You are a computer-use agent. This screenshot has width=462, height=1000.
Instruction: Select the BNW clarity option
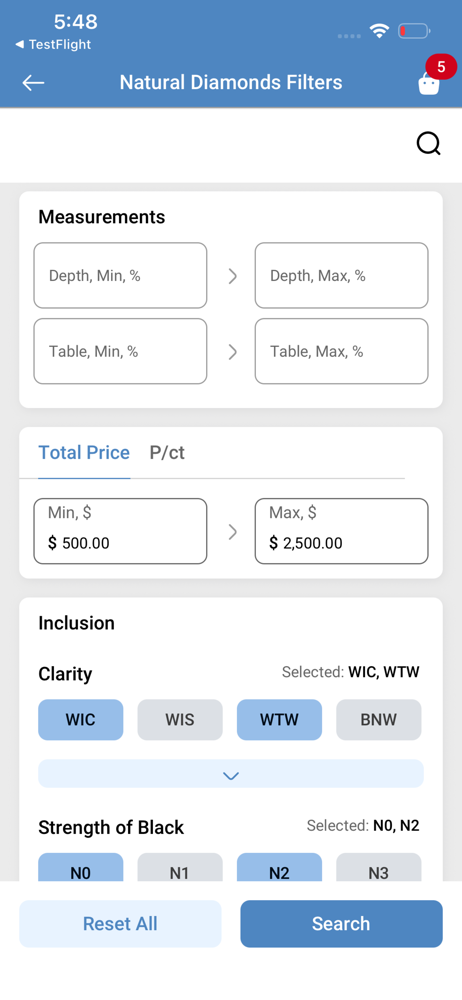click(378, 720)
